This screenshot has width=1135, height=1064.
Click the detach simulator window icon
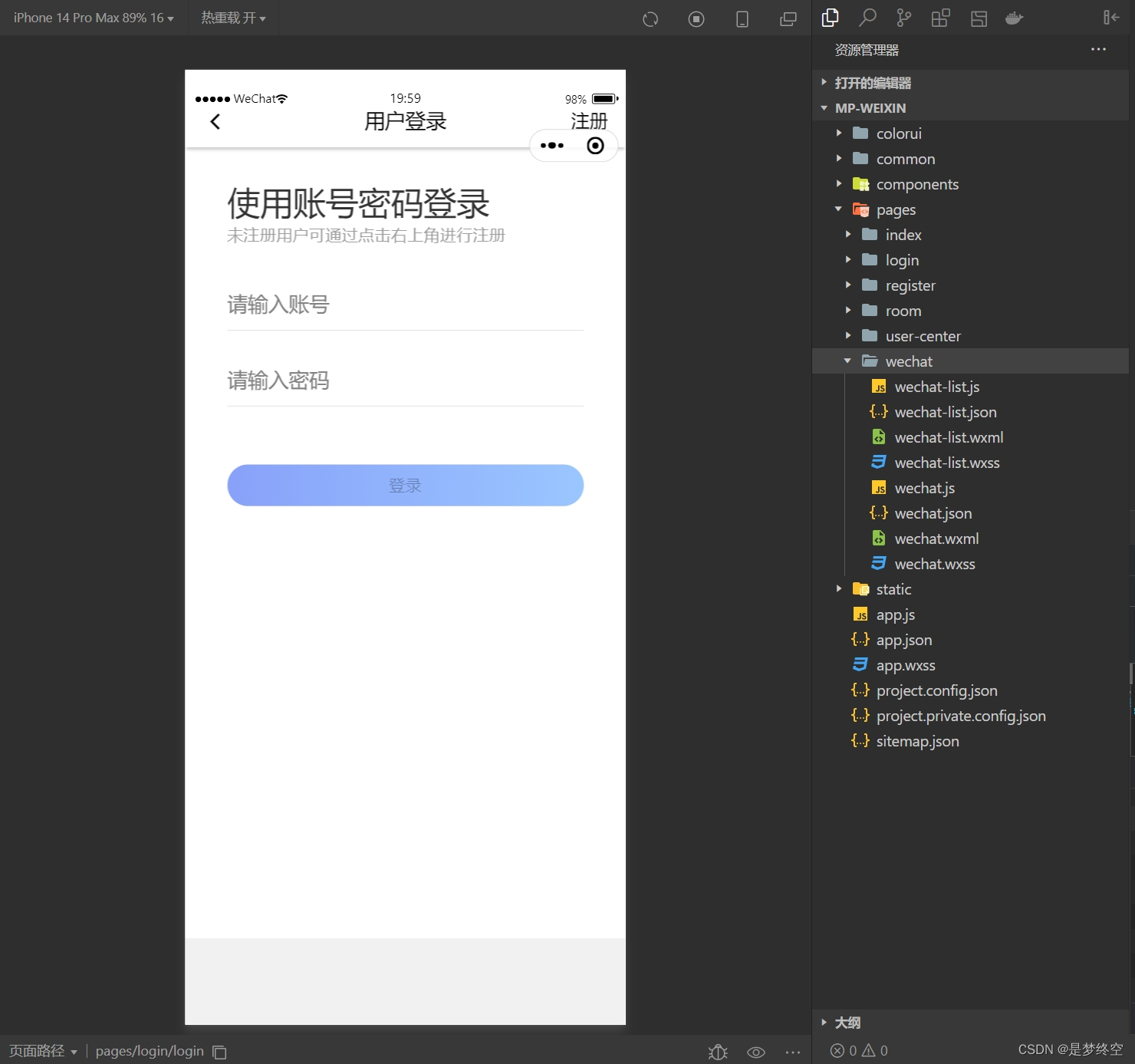788,19
